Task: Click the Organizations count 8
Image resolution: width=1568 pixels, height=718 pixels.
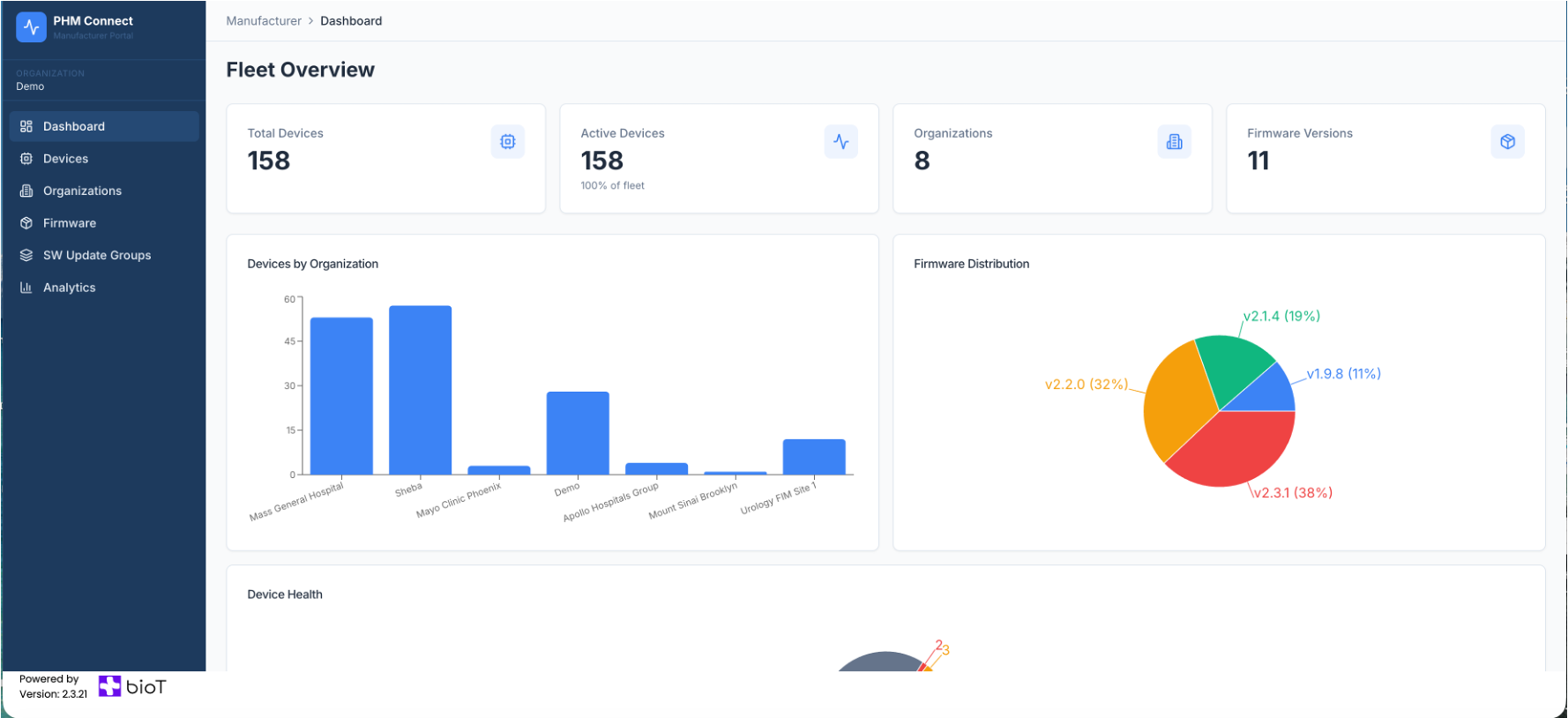Action: coord(922,161)
